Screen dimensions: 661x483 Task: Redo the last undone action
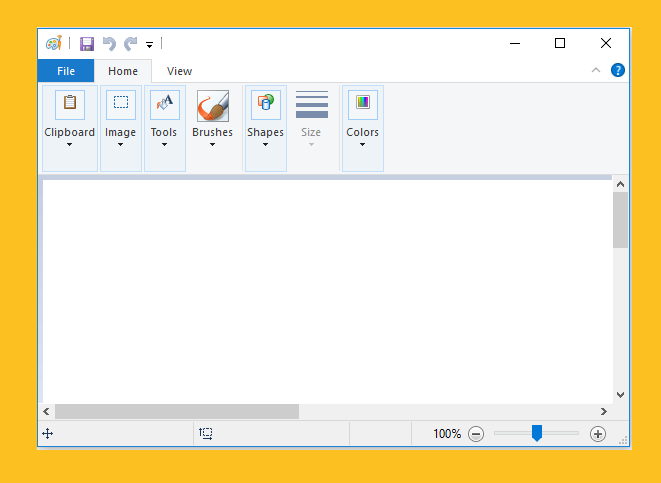point(131,44)
